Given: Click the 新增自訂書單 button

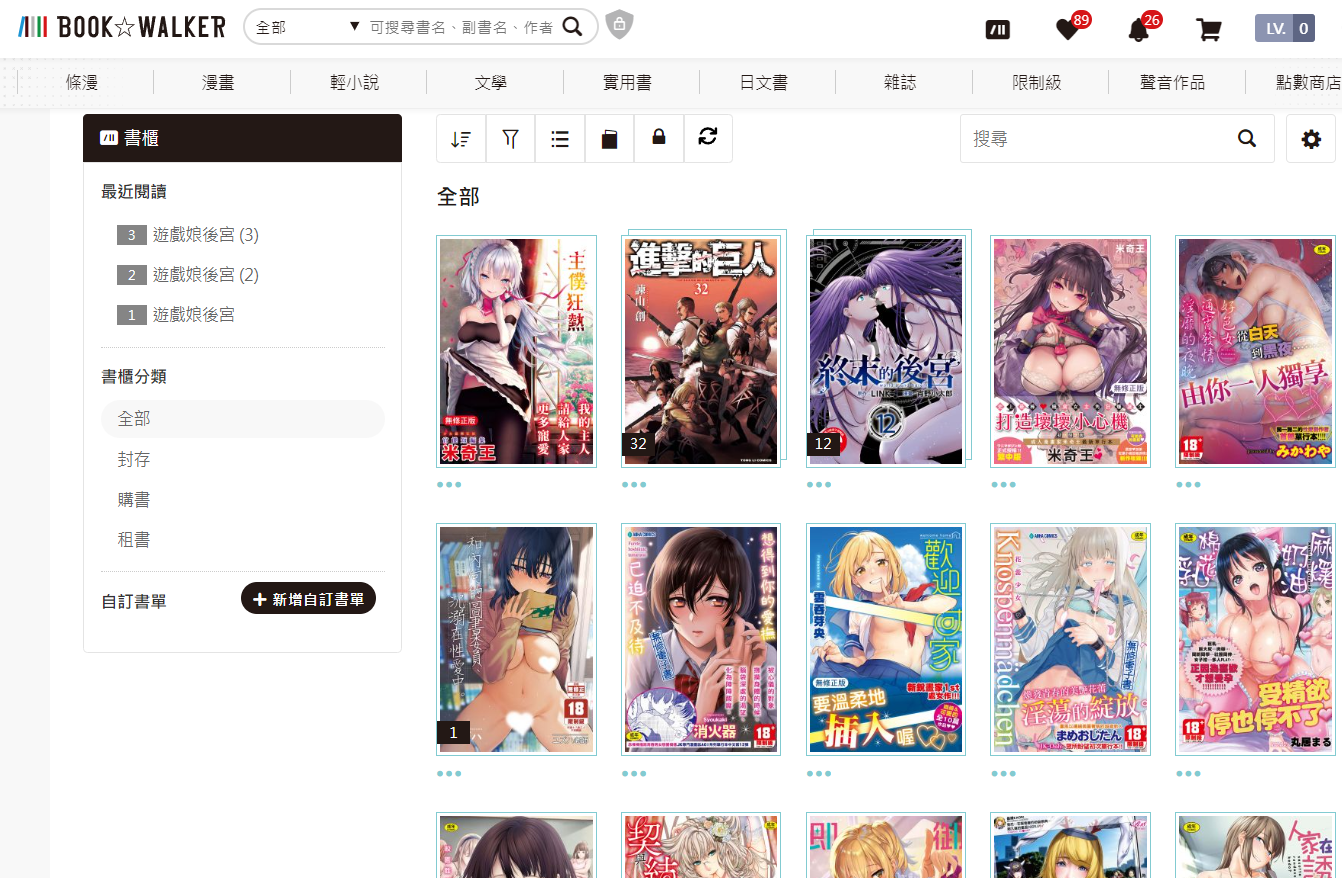Looking at the screenshot, I should click(x=308, y=598).
